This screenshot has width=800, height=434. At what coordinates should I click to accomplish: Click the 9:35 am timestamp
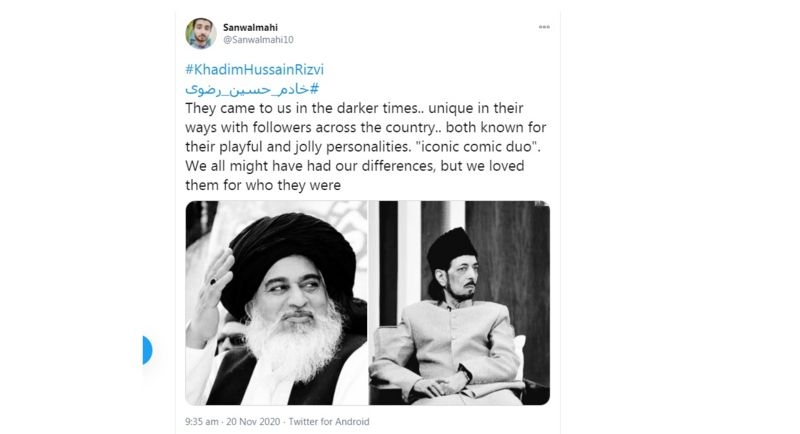202,422
